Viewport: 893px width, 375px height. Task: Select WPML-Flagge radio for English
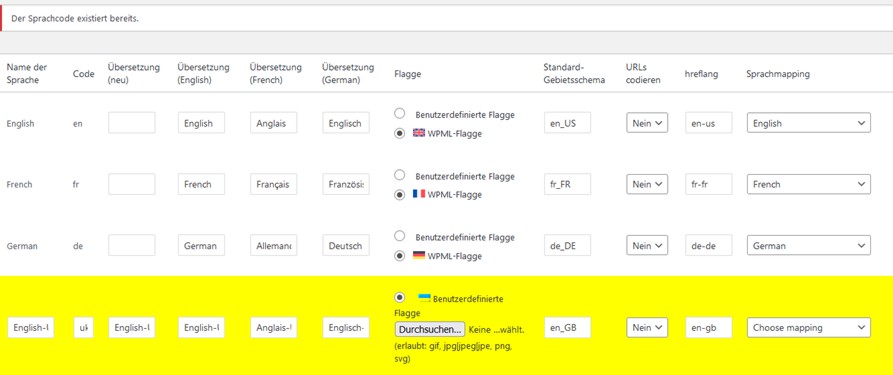(400, 133)
